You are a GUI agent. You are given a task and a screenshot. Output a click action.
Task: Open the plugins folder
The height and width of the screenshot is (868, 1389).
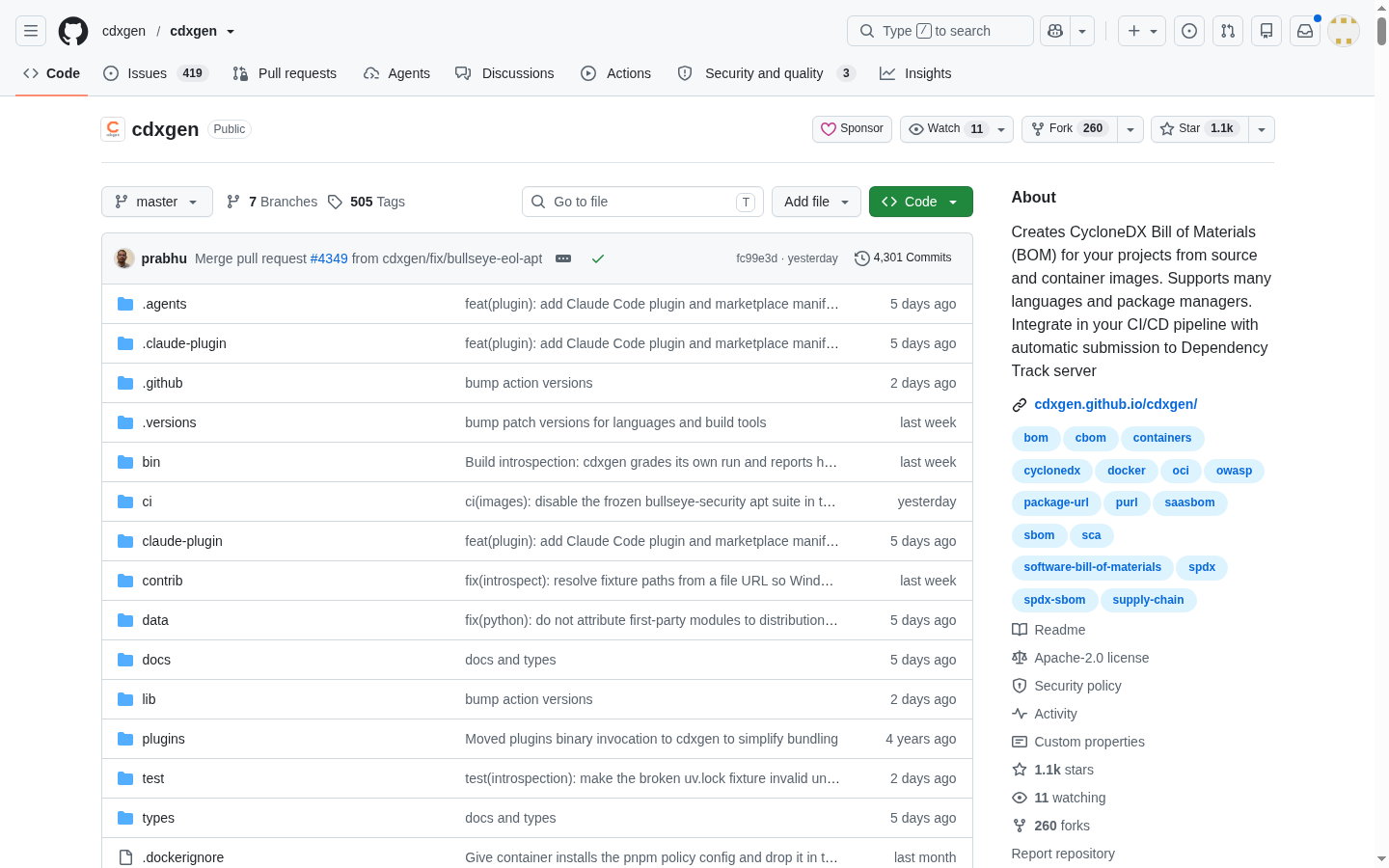click(x=163, y=739)
